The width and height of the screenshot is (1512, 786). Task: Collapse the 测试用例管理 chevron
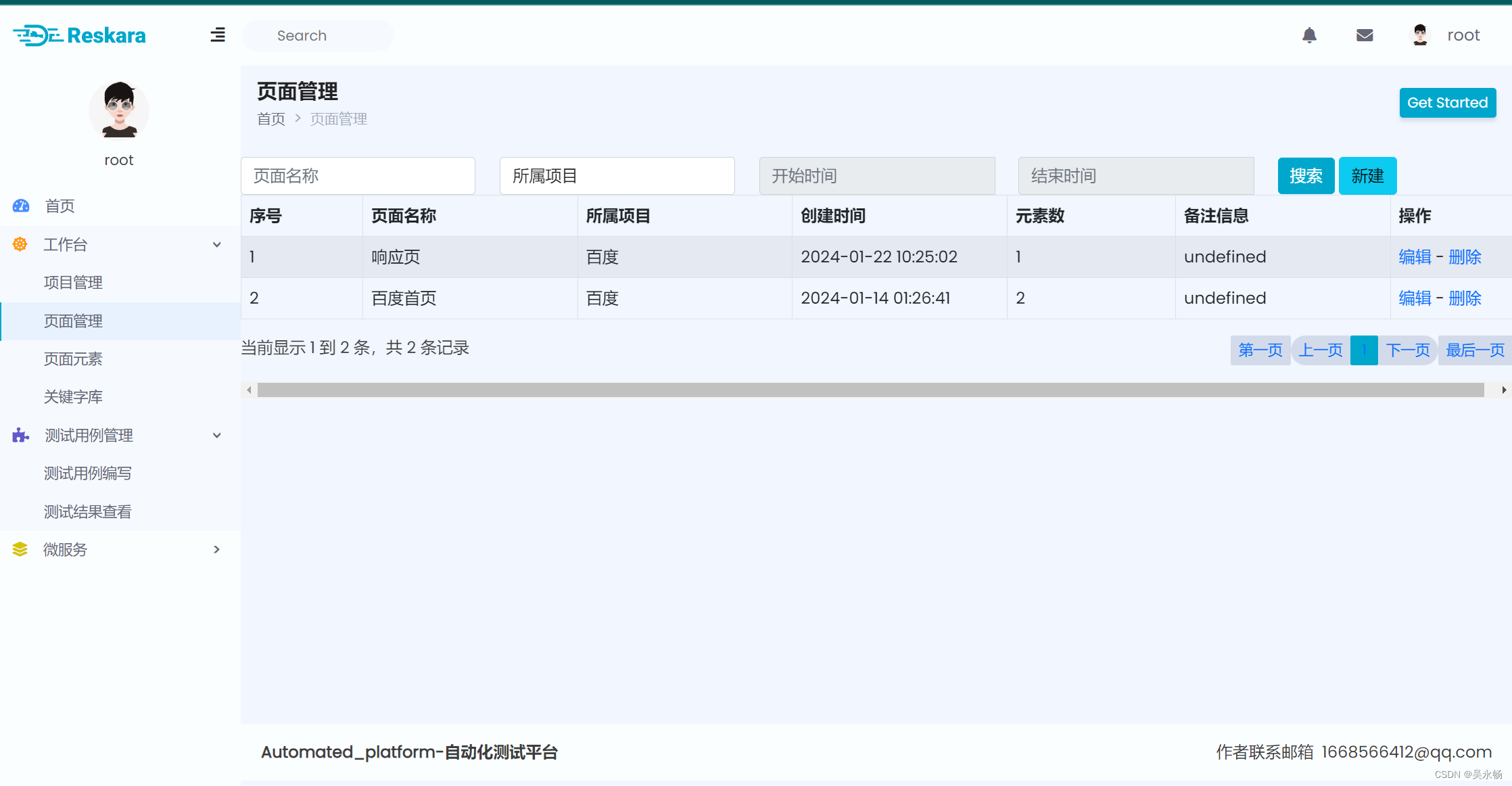217,435
